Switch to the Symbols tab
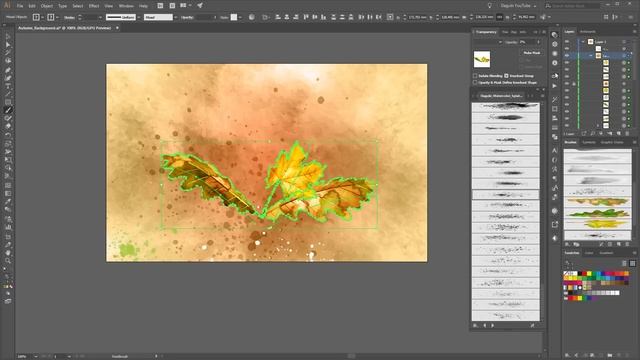Image resolution: width=640 pixels, height=360 pixels. (589, 142)
